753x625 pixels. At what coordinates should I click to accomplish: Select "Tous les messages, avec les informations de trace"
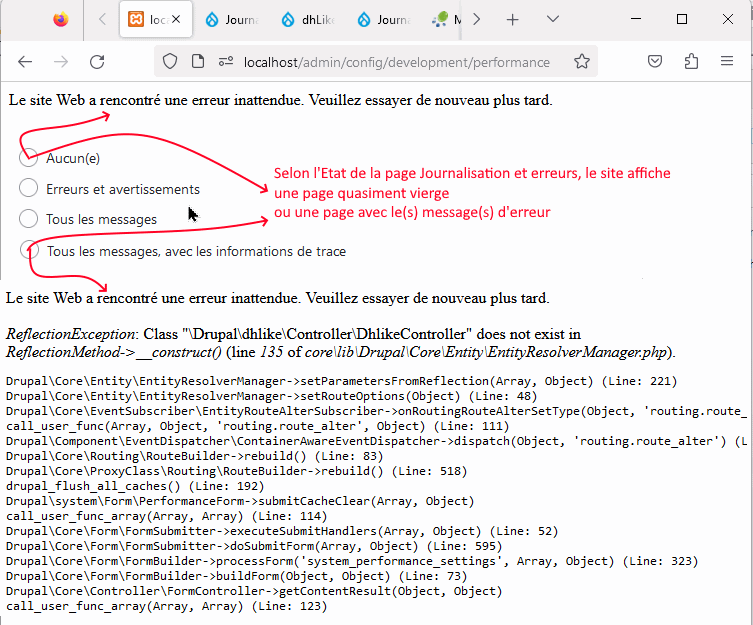(29, 250)
